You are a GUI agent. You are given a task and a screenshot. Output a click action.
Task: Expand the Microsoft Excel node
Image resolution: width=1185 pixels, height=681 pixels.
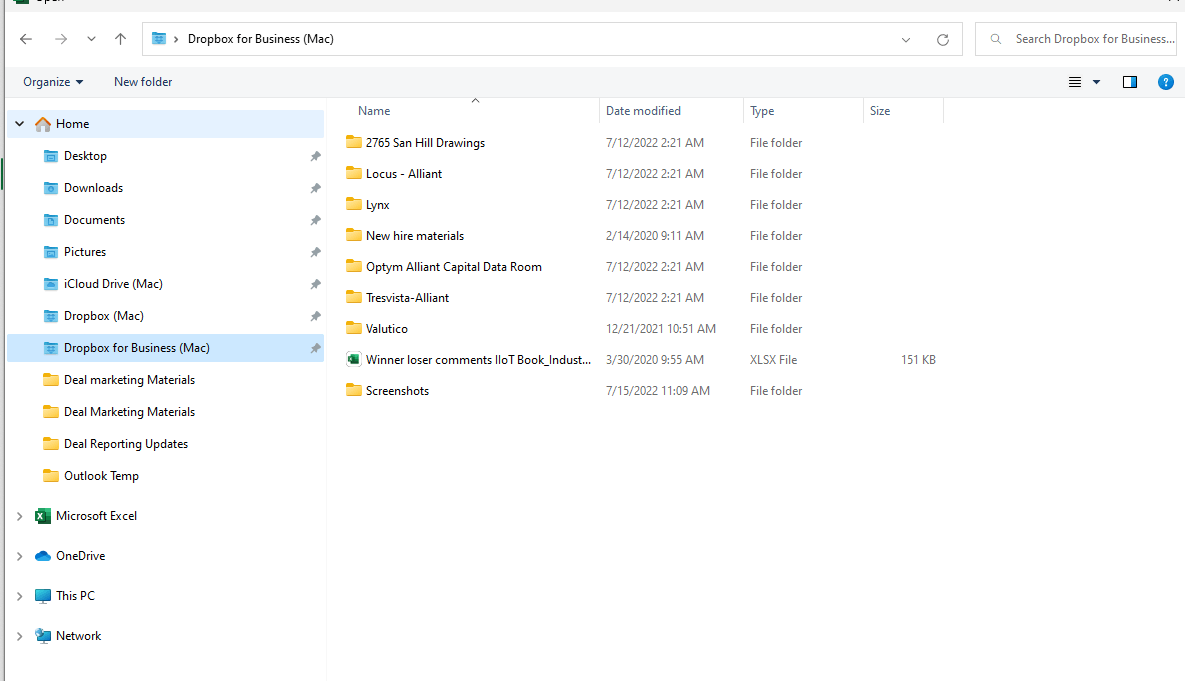[20, 516]
